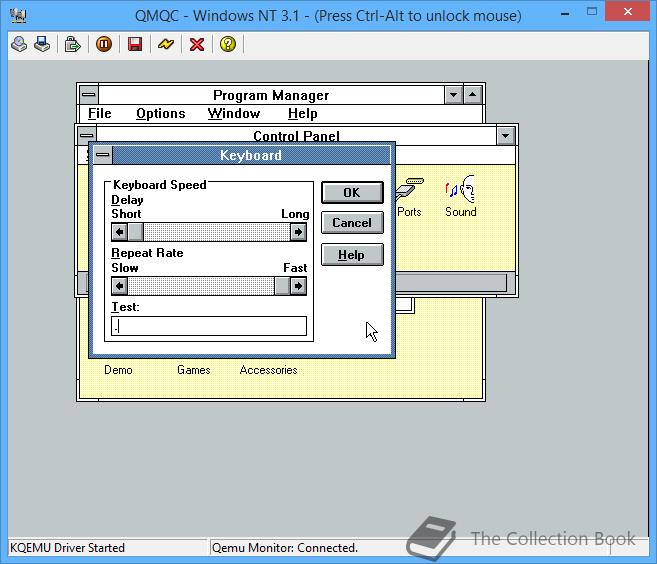The height and width of the screenshot is (564, 657).
Task: Open the Program Manager File menu
Action: [x=100, y=114]
